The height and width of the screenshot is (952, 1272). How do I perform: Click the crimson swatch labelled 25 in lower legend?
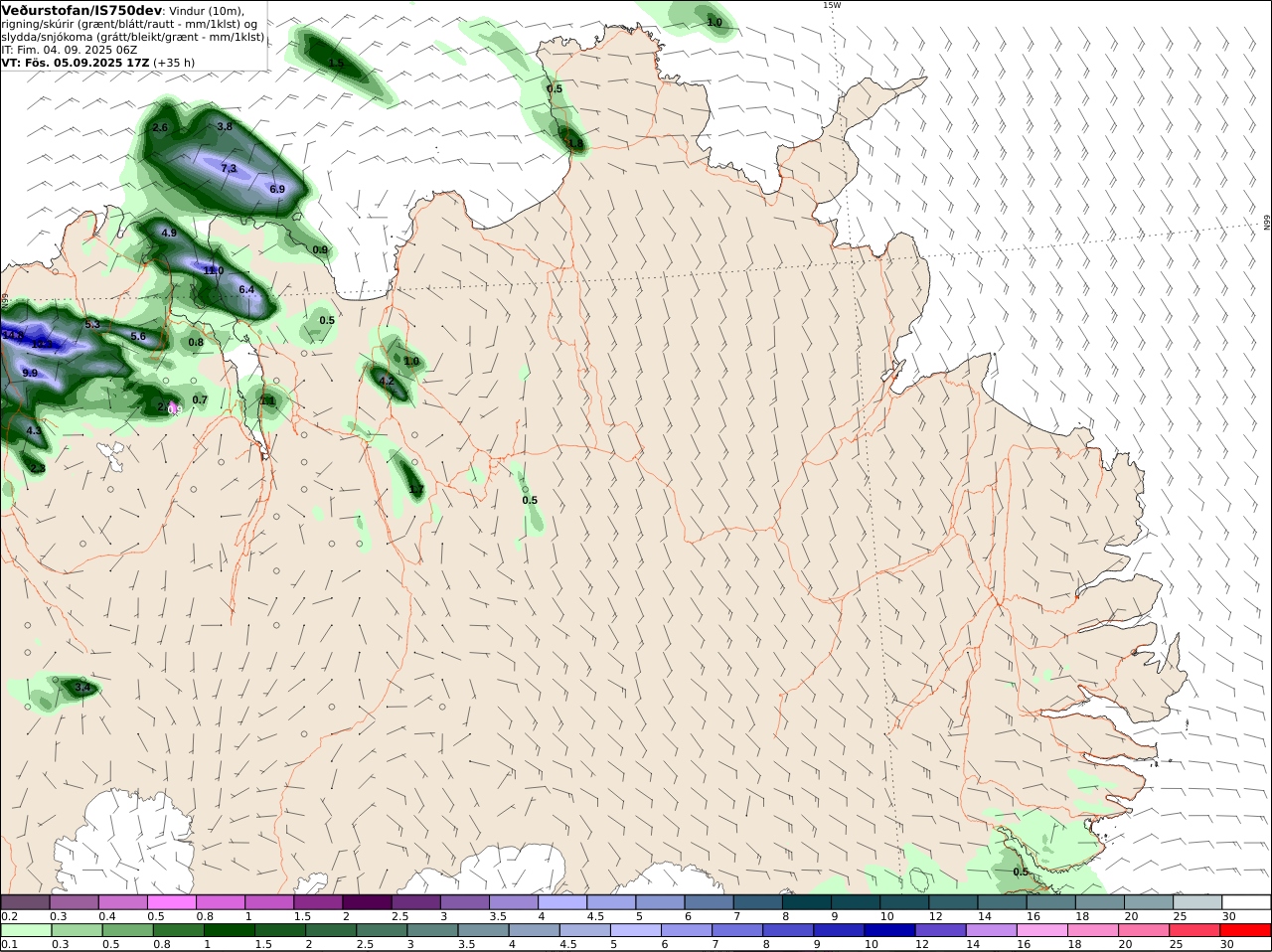click(x=1195, y=930)
